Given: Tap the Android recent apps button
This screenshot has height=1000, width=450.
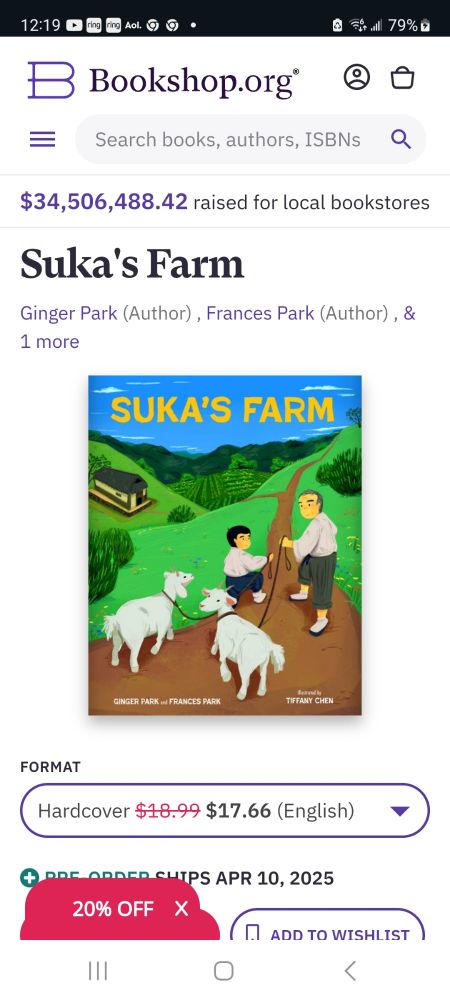Looking at the screenshot, I should coord(98,971).
